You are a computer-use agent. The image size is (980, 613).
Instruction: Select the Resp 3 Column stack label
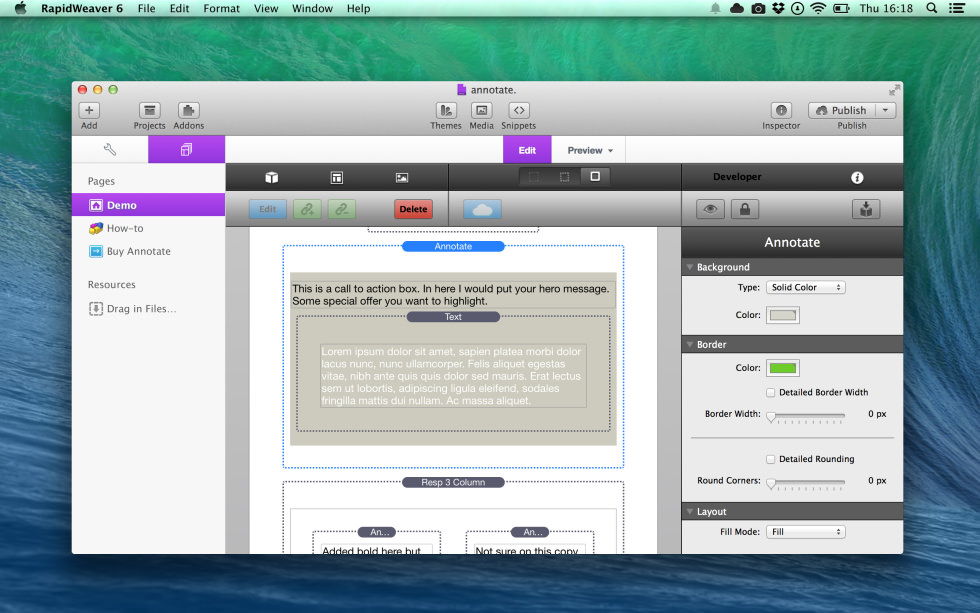coord(453,482)
